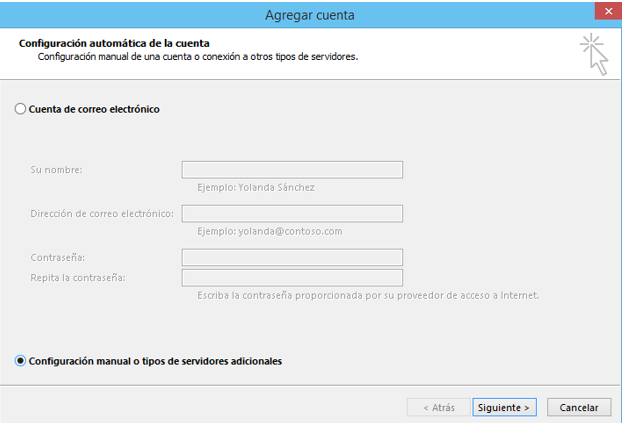623x423 pixels.
Task: Go back with the Atrás button
Action: (438, 407)
